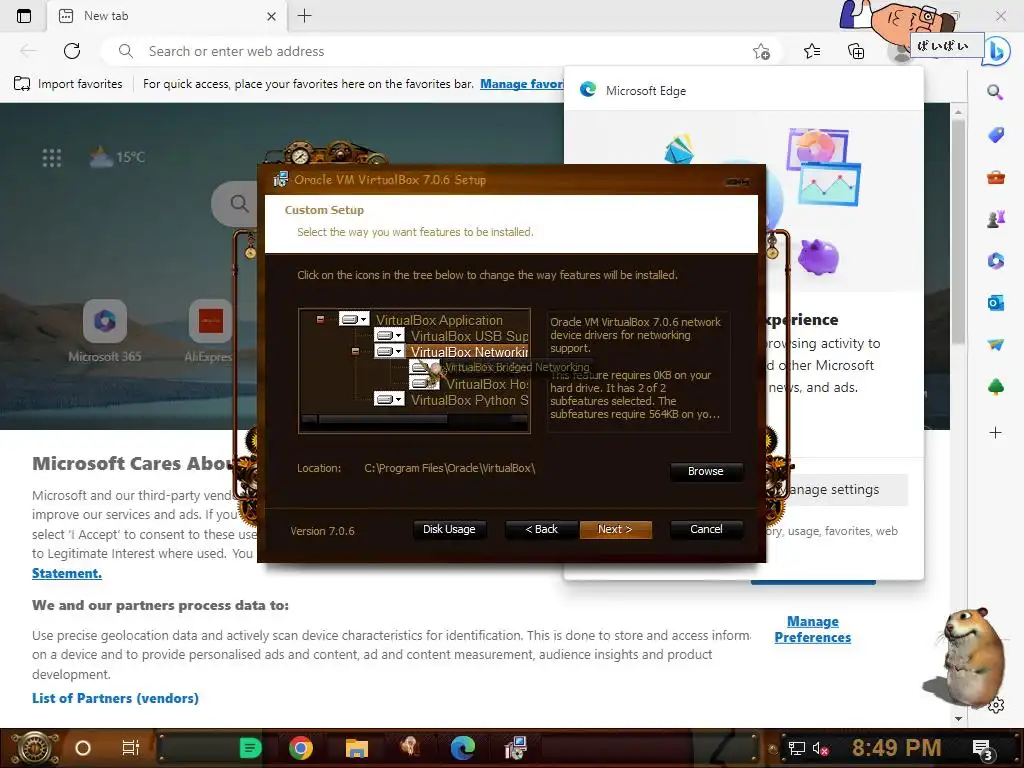
Task: Open File Explorer from taskbar
Action: pyautogui.click(x=357, y=748)
